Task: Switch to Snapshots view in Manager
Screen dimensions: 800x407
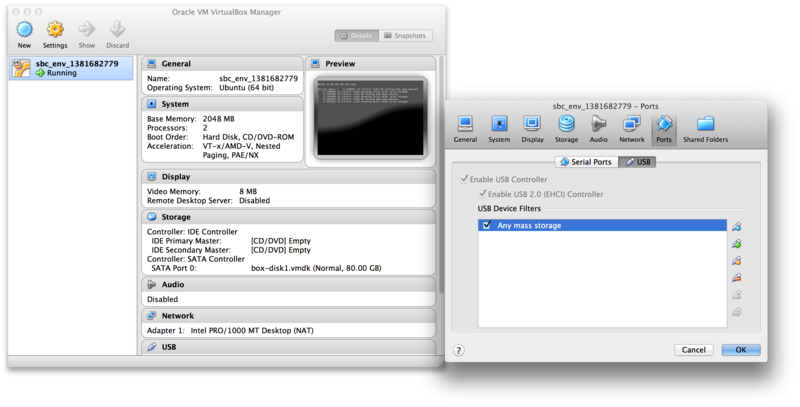Action: point(406,36)
